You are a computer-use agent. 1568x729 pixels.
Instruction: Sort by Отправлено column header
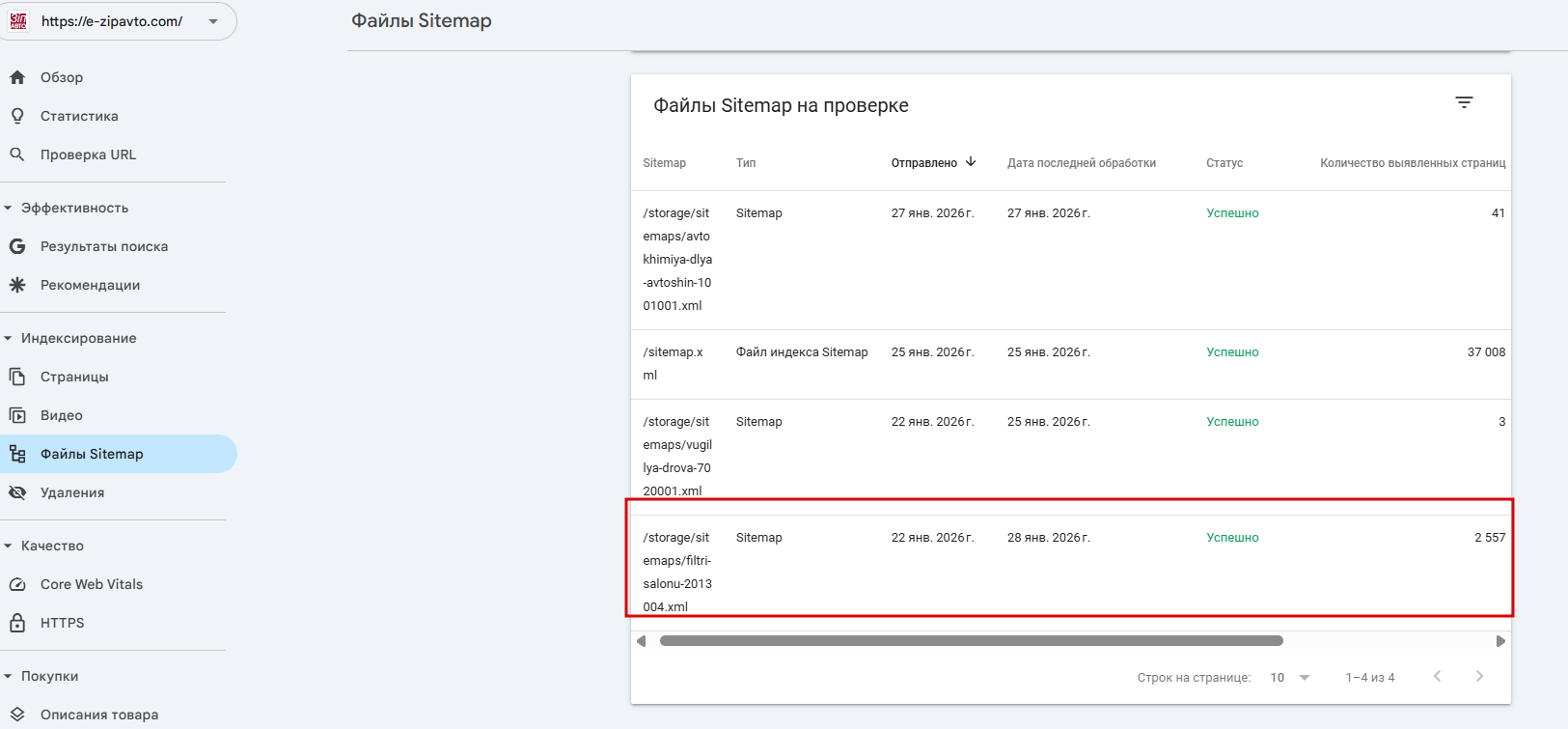coord(924,163)
